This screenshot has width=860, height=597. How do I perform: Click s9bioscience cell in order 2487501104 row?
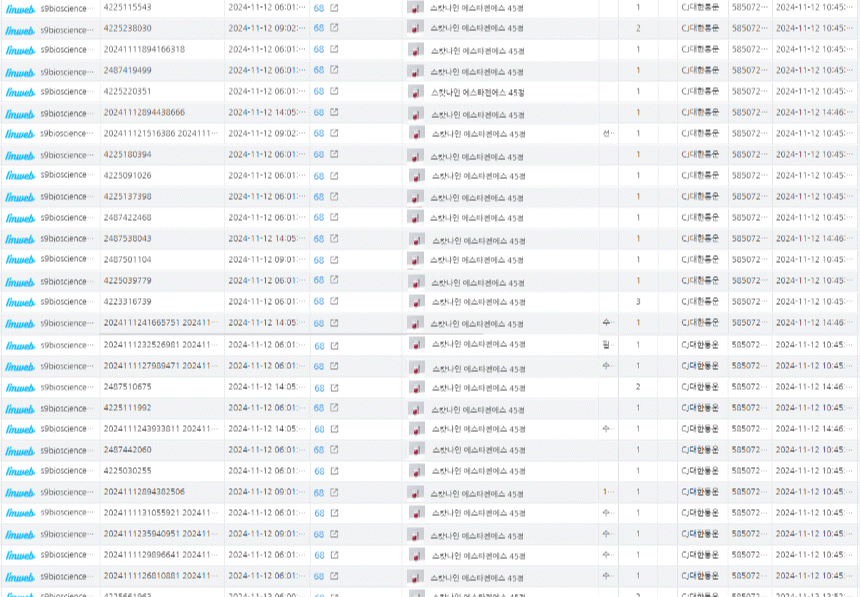click(x=66, y=259)
